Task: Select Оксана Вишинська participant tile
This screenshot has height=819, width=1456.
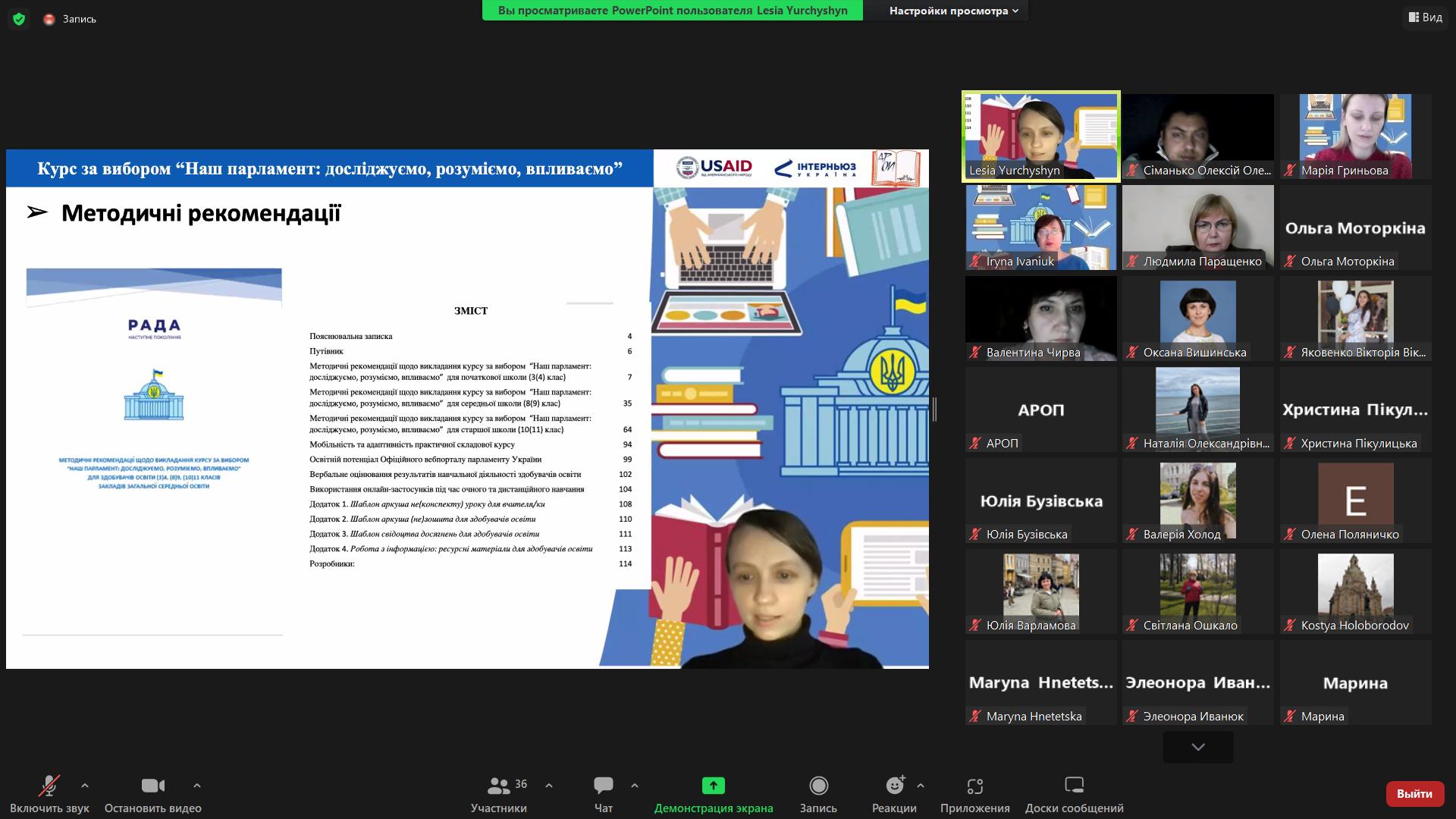Action: [1198, 318]
